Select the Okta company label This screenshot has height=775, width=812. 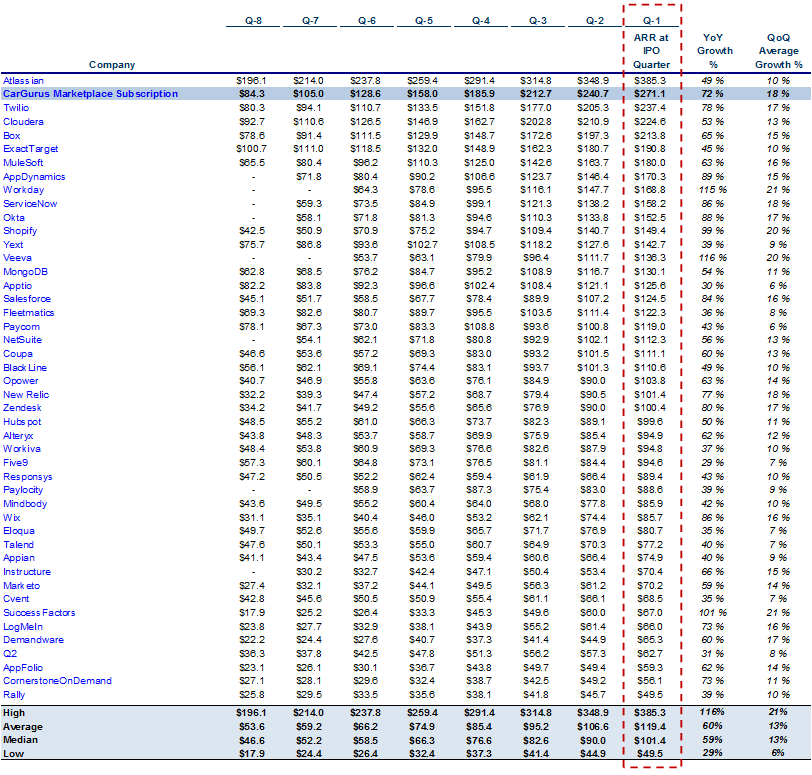pos(13,217)
